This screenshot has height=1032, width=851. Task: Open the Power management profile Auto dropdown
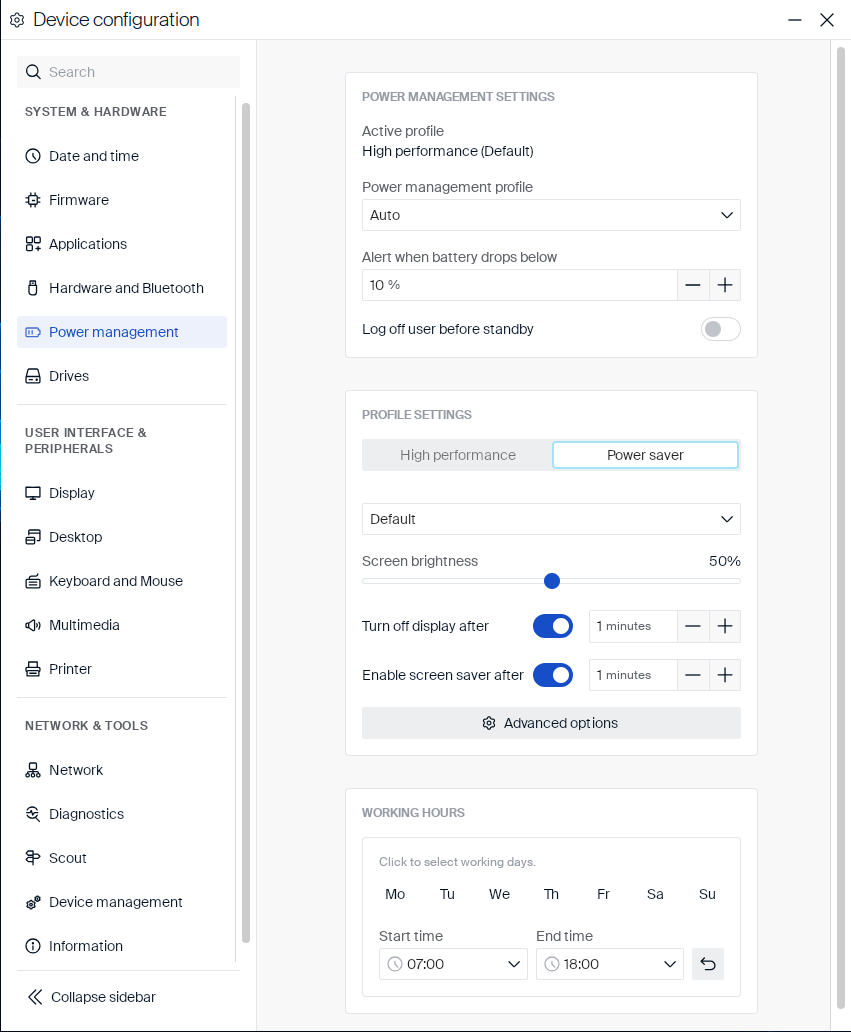pos(551,215)
